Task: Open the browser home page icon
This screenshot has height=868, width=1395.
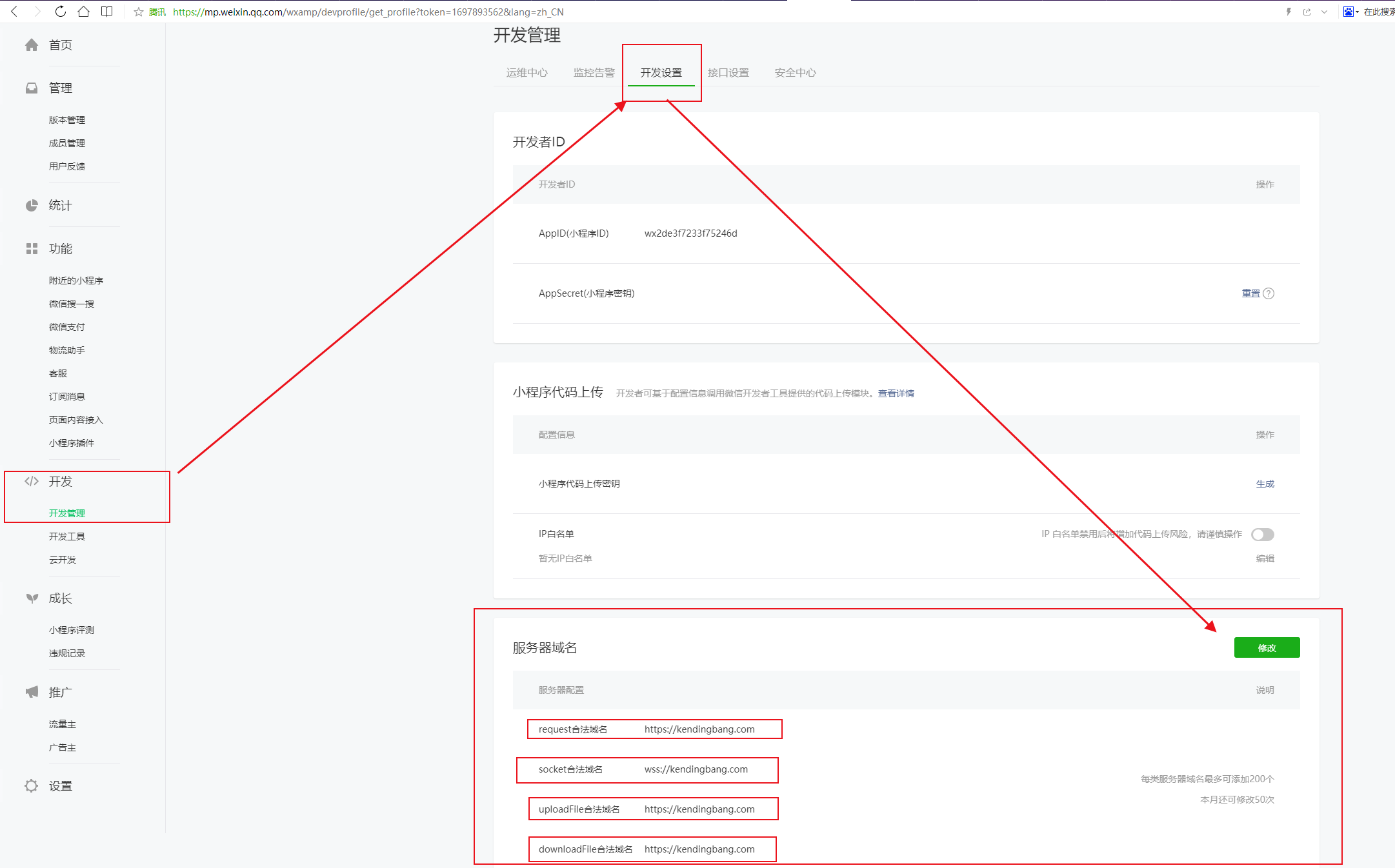Action: click(x=83, y=12)
